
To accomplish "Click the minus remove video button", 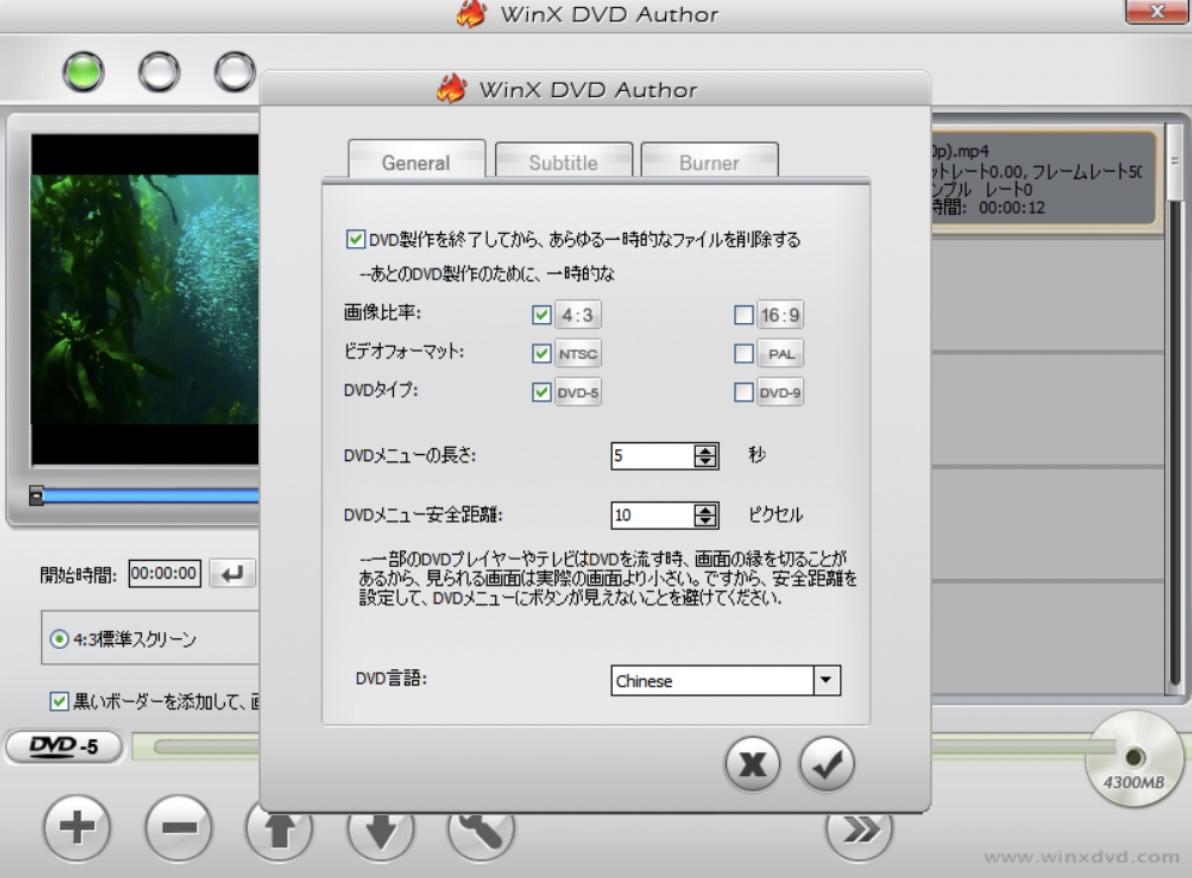I will pos(179,827).
